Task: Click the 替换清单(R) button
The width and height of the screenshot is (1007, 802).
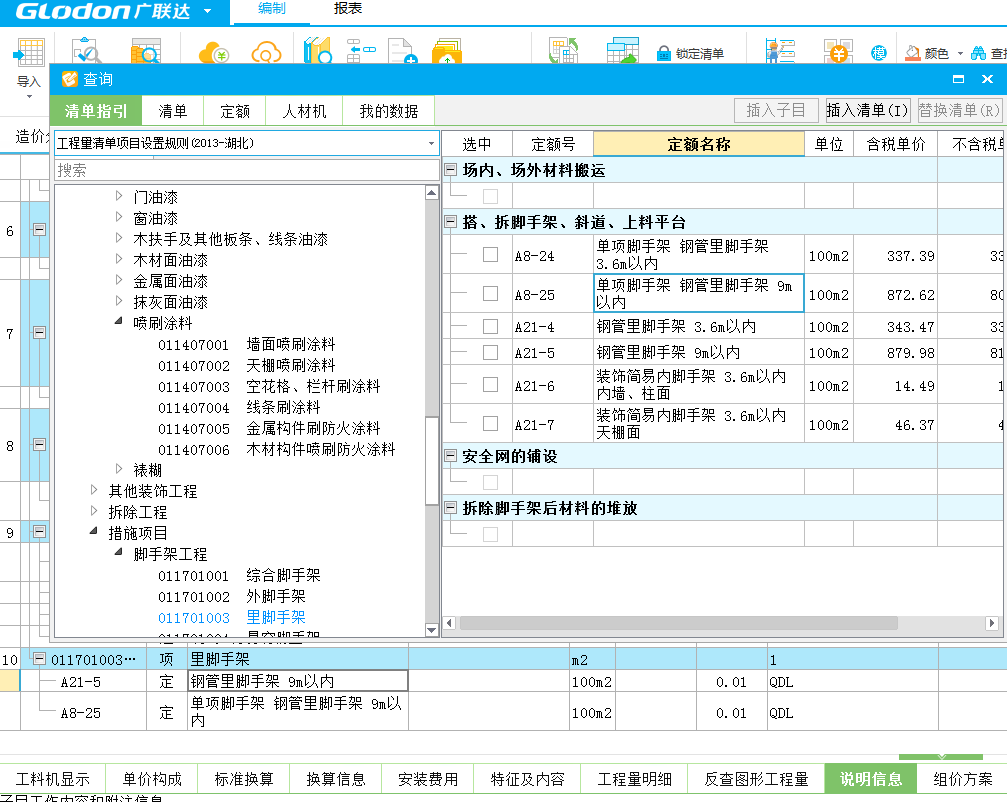Action: 959,110
